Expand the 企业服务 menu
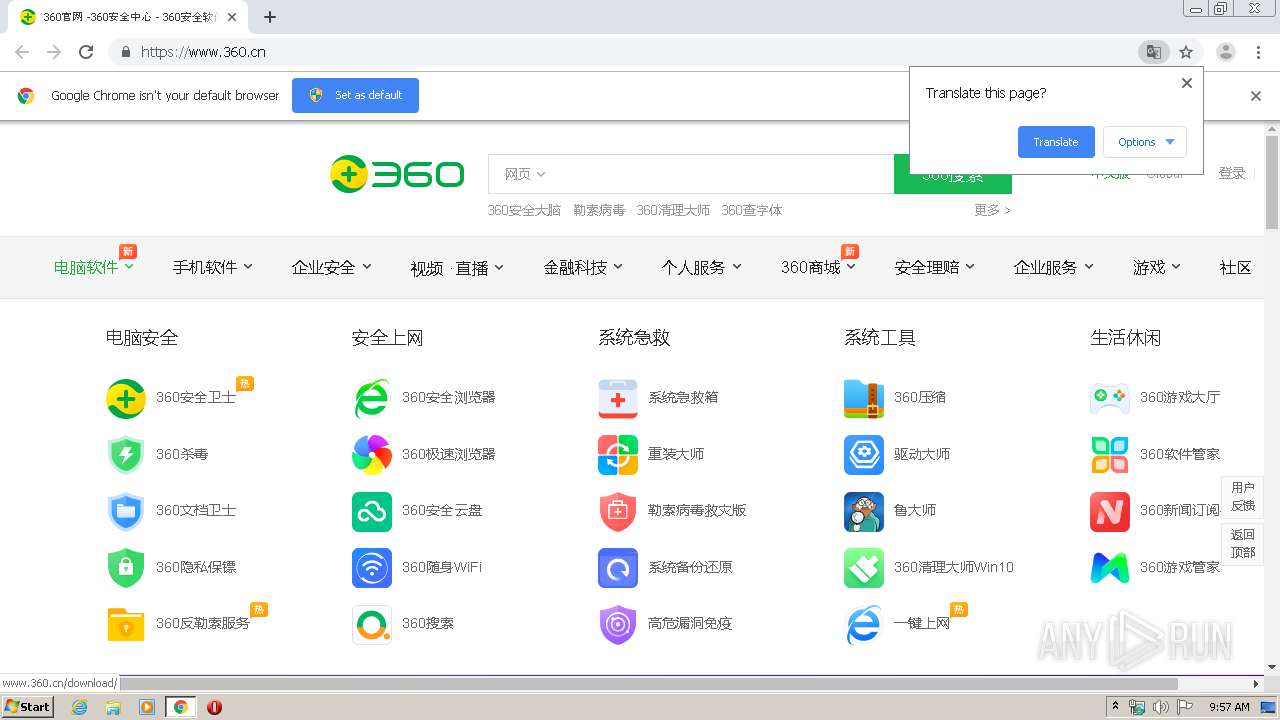Viewport: 1280px width, 720px height. point(1054,267)
